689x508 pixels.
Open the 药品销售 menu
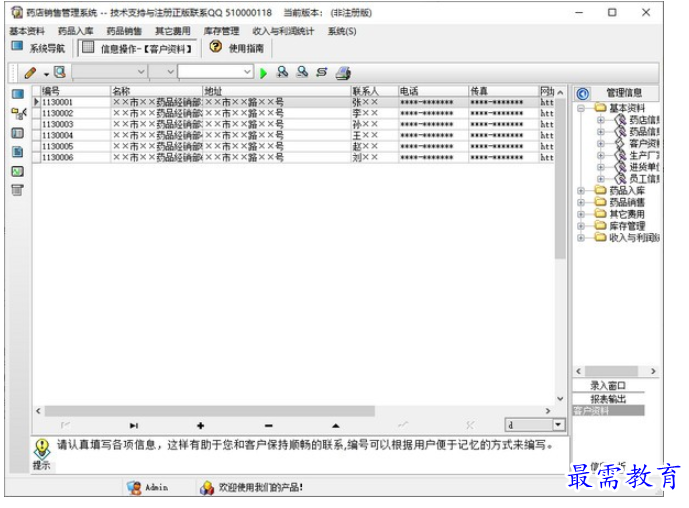pyautogui.click(x=124, y=31)
